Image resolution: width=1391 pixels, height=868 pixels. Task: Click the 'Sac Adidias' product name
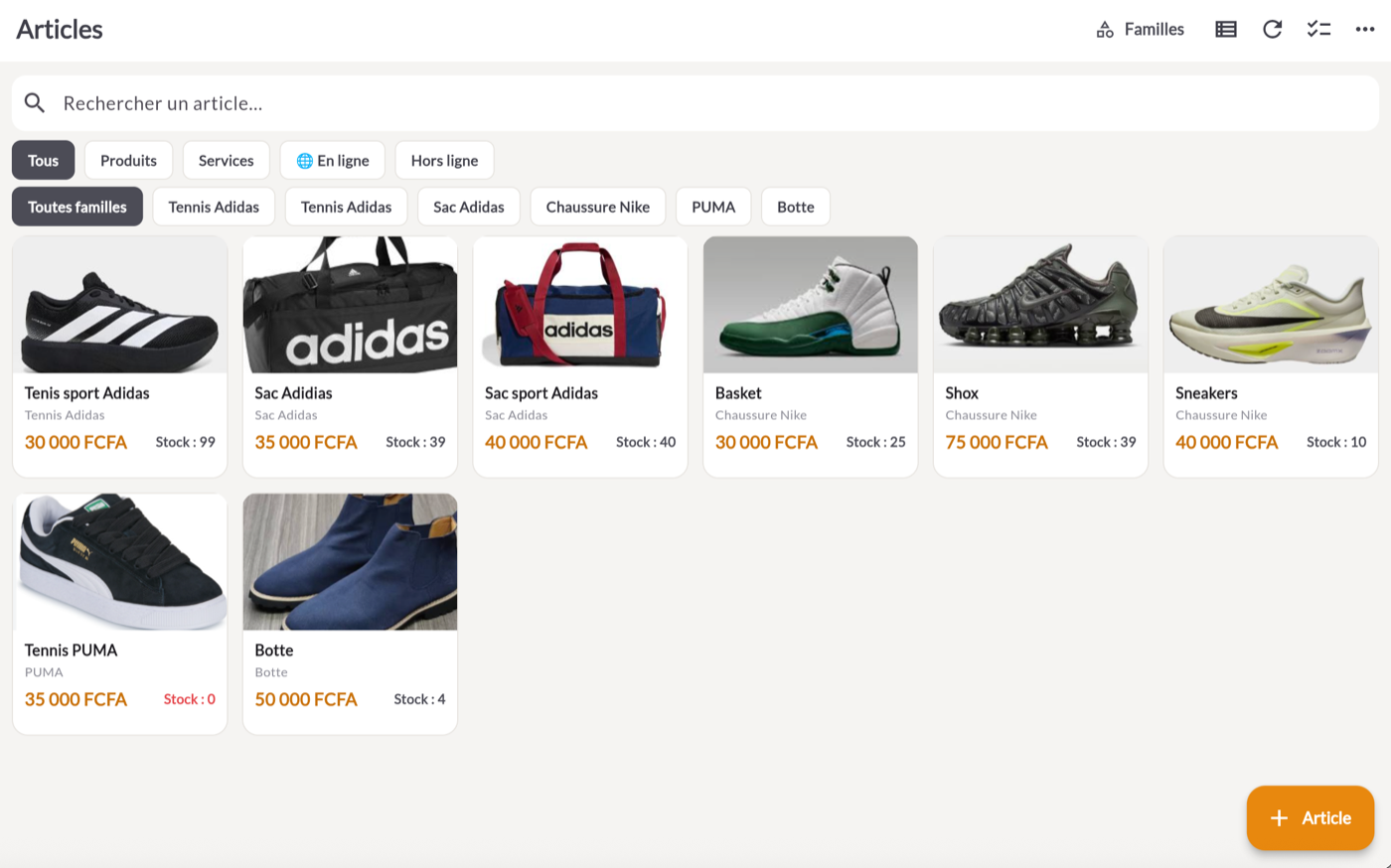pyautogui.click(x=294, y=393)
